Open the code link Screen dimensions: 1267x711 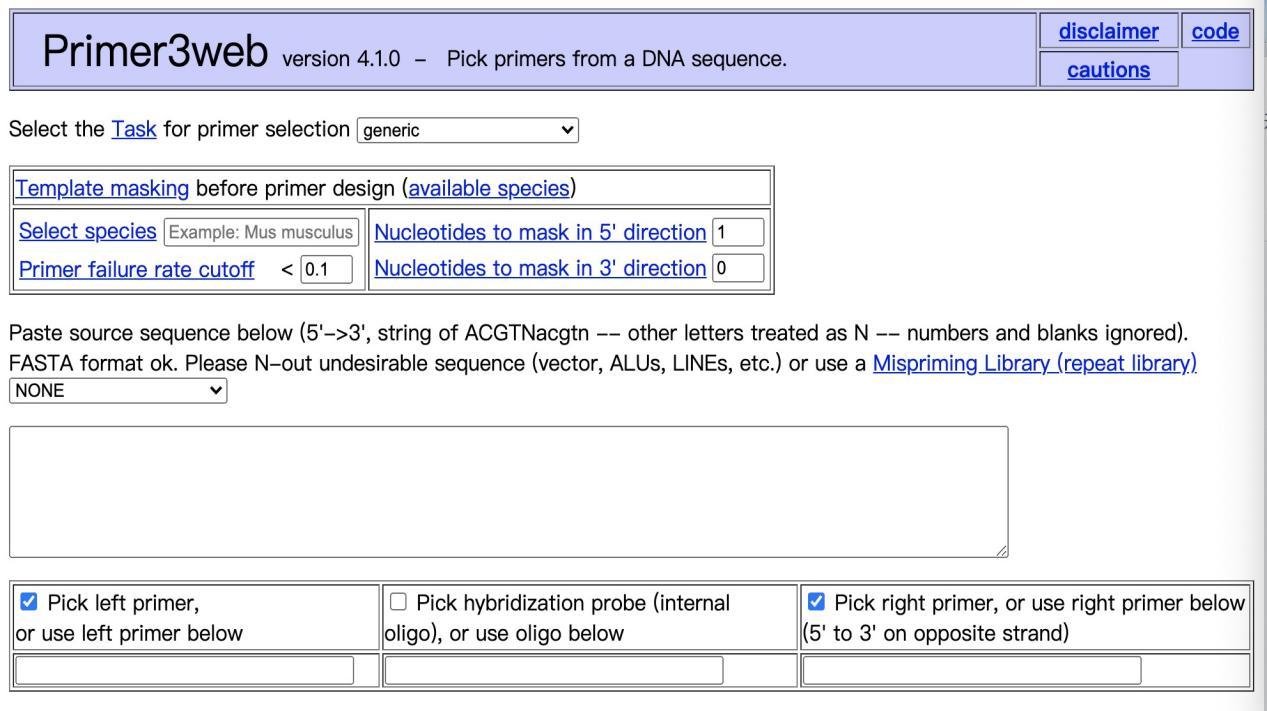(x=1215, y=32)
